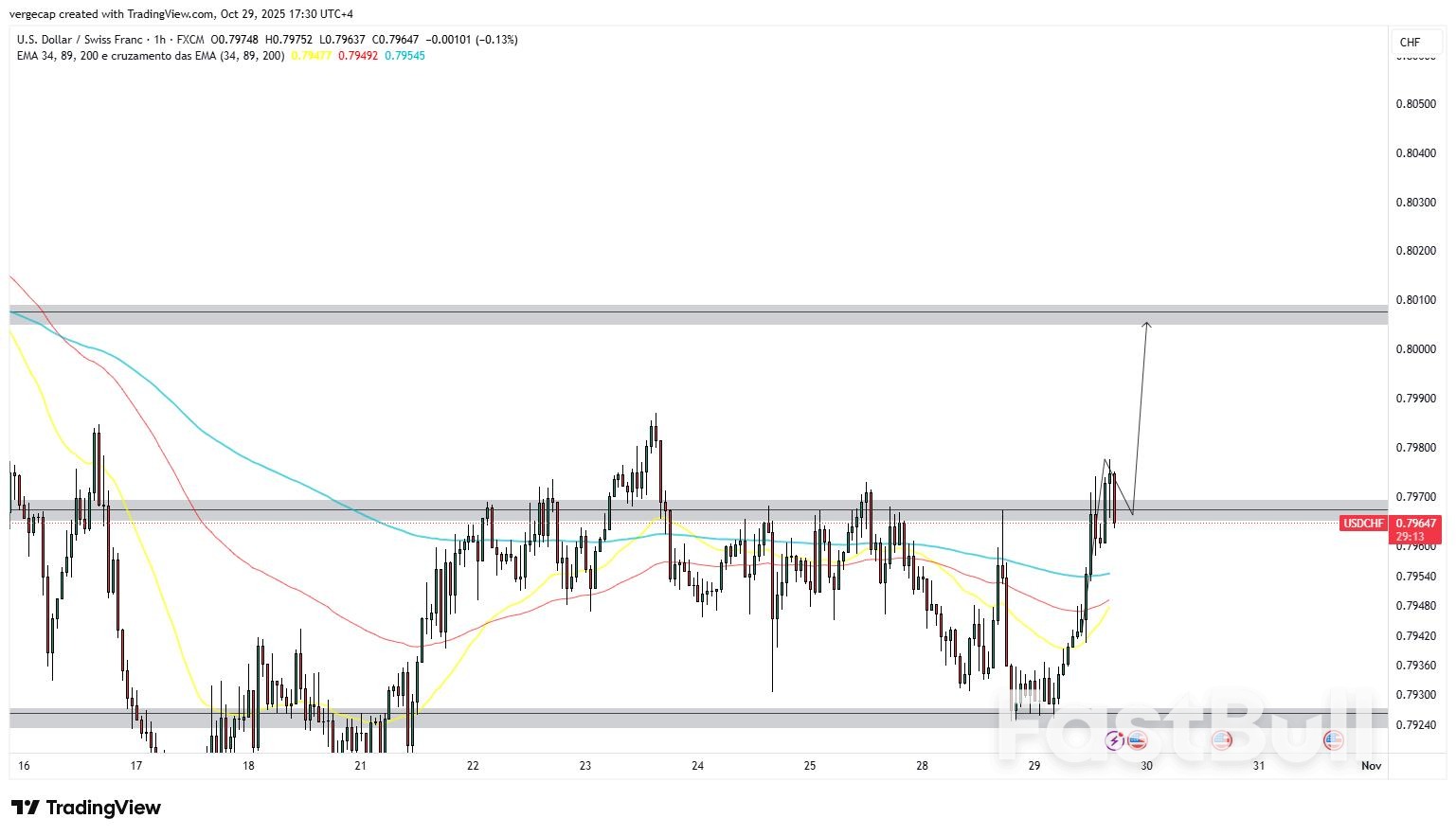Select the black projection arrow head

[x=1146, y=326]
